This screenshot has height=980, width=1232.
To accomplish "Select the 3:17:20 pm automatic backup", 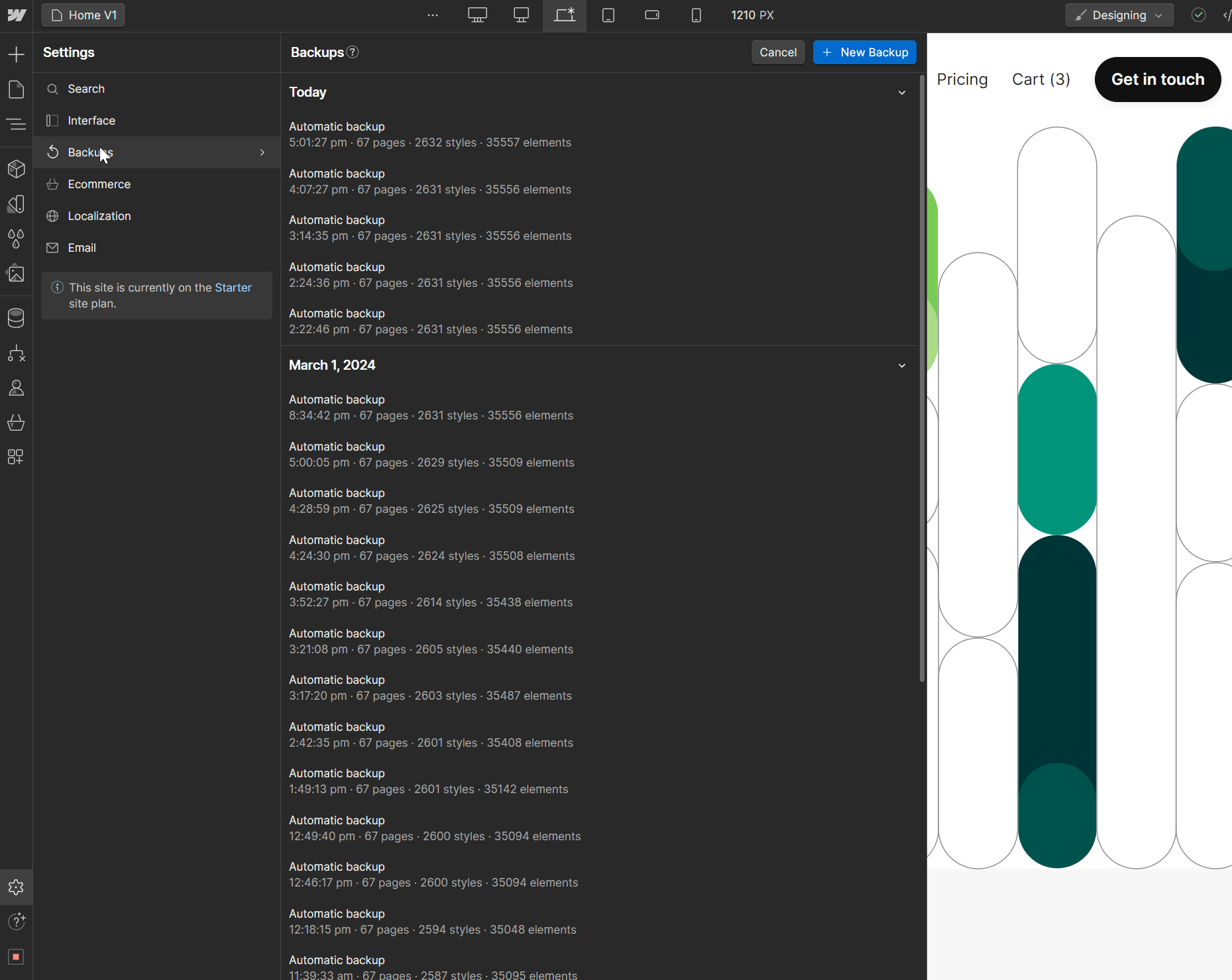I will [600, 688].
